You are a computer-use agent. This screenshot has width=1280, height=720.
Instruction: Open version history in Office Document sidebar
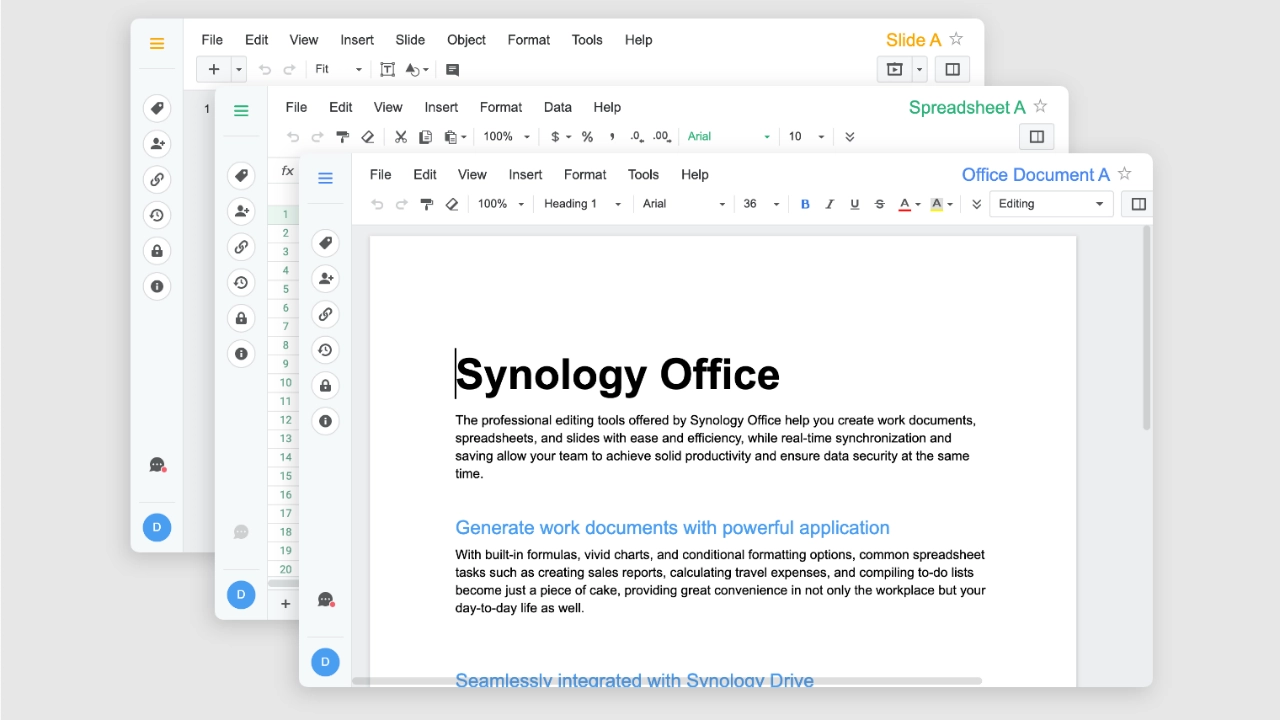[x=325, y=350]
